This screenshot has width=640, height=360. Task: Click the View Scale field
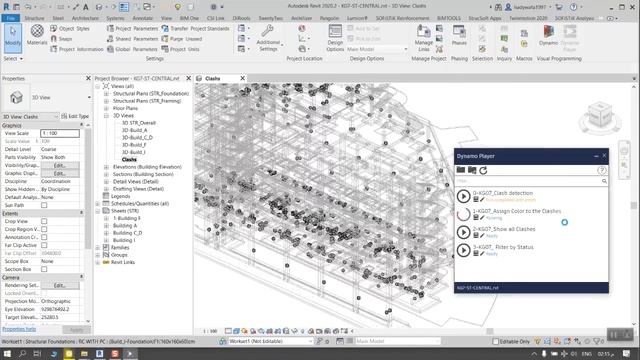coord(60,133)
